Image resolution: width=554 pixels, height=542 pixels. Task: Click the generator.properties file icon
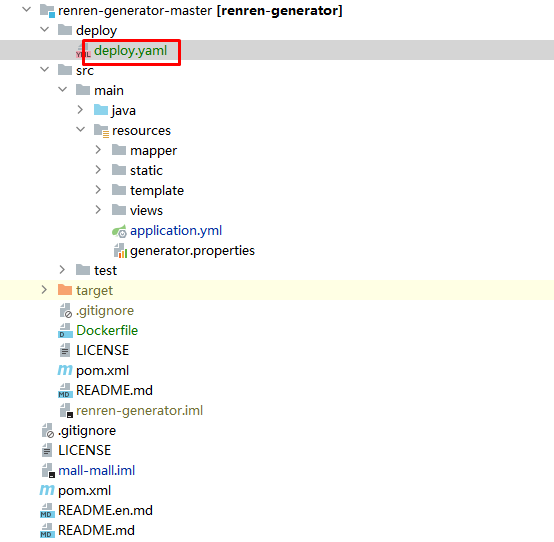[120, 251]
